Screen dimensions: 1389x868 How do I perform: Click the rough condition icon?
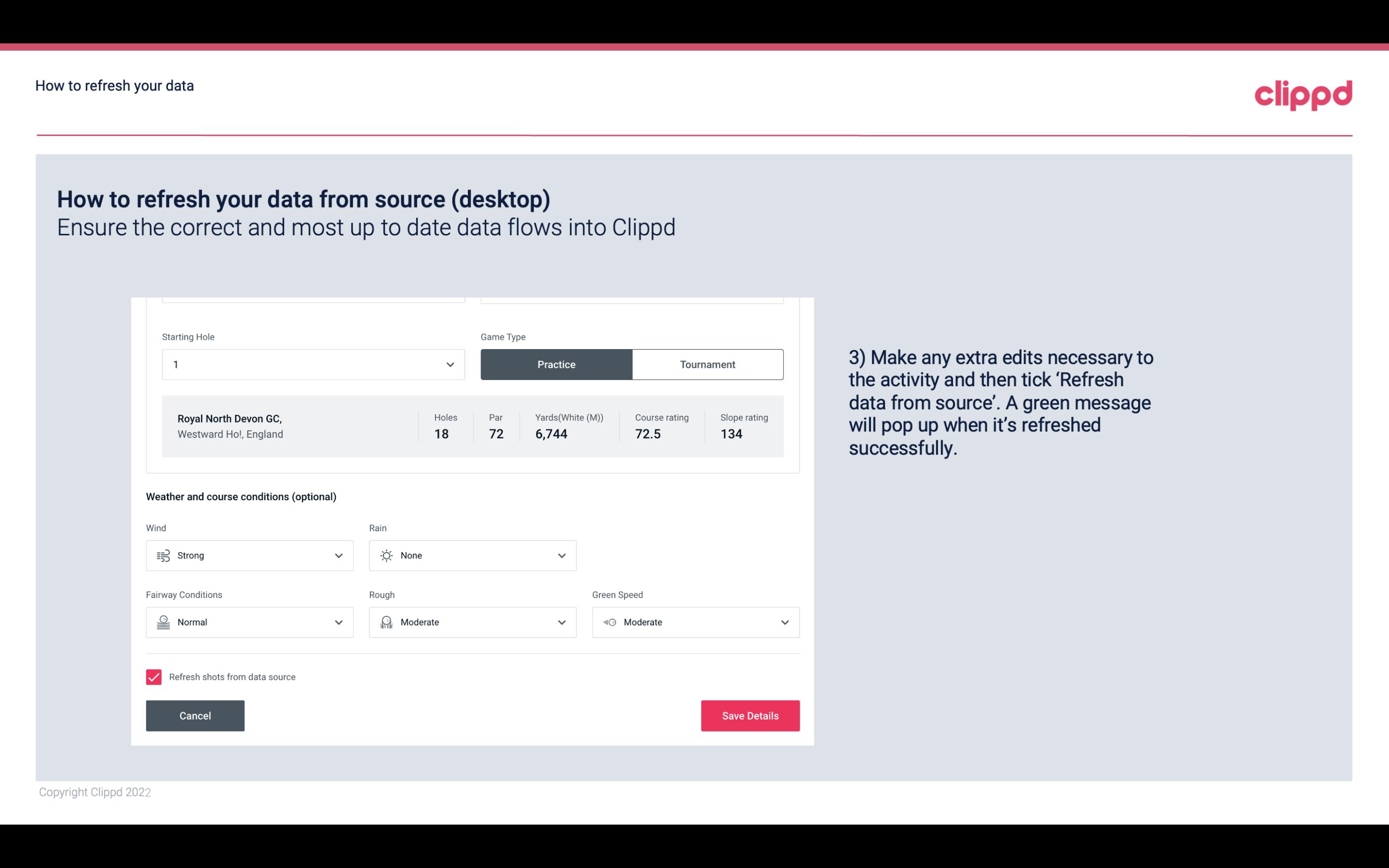386,622
